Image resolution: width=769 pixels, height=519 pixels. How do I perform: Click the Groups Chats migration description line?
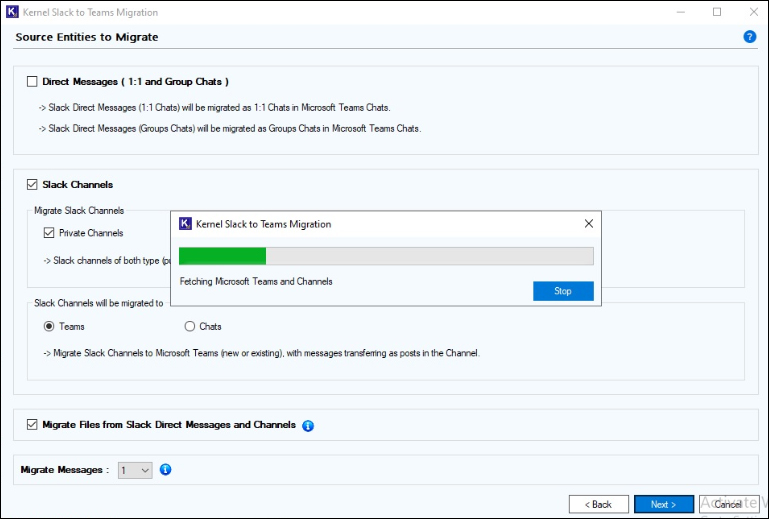(x=230, y=129)
